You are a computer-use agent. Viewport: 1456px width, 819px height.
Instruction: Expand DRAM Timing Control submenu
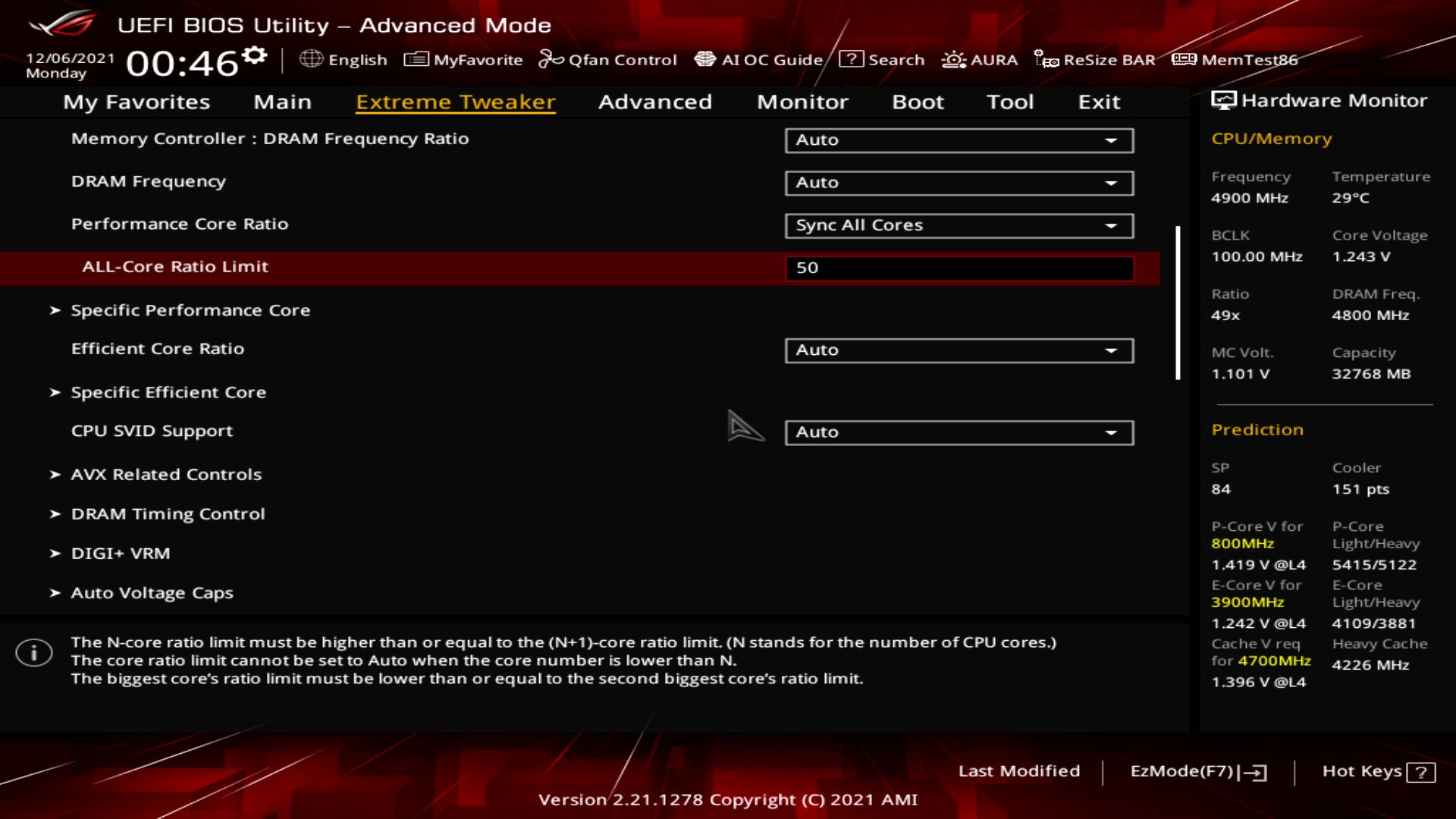[168, 513]
